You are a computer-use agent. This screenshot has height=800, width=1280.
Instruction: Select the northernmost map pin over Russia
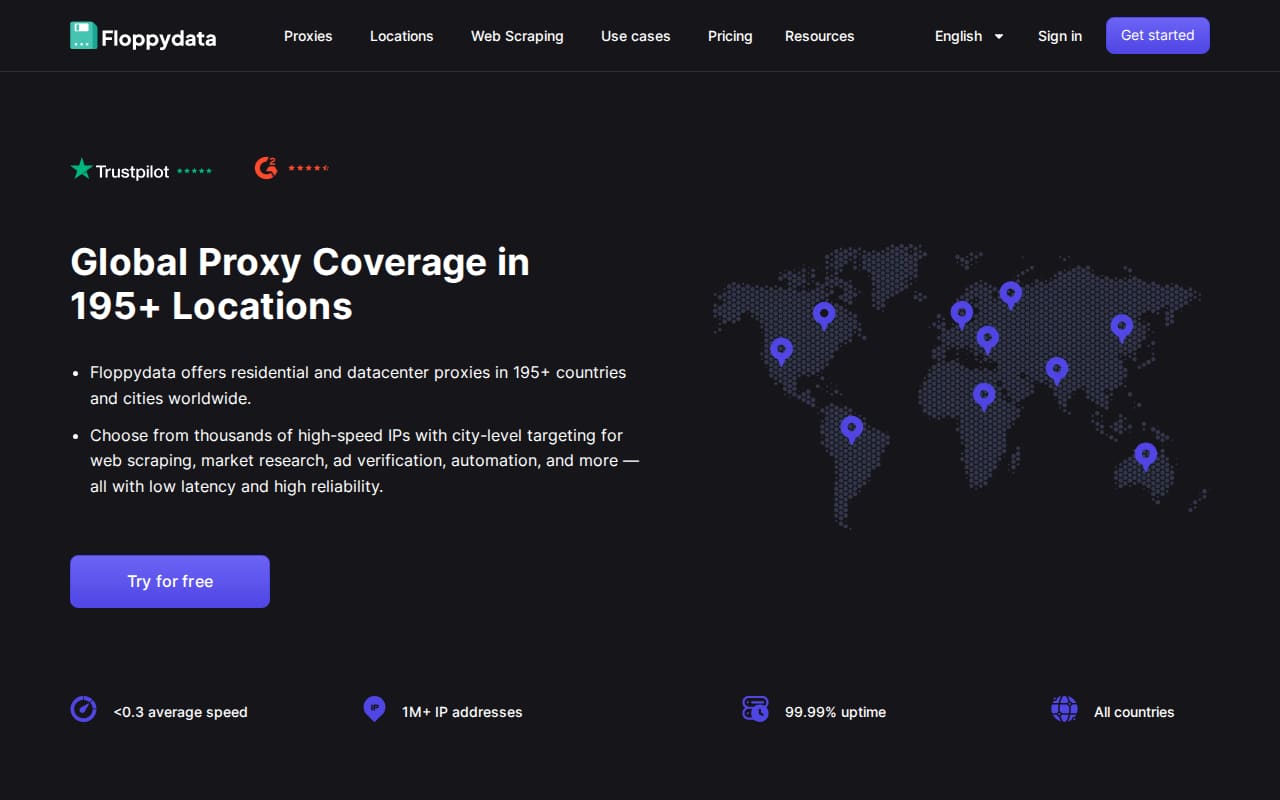(x=1011, y=294)
